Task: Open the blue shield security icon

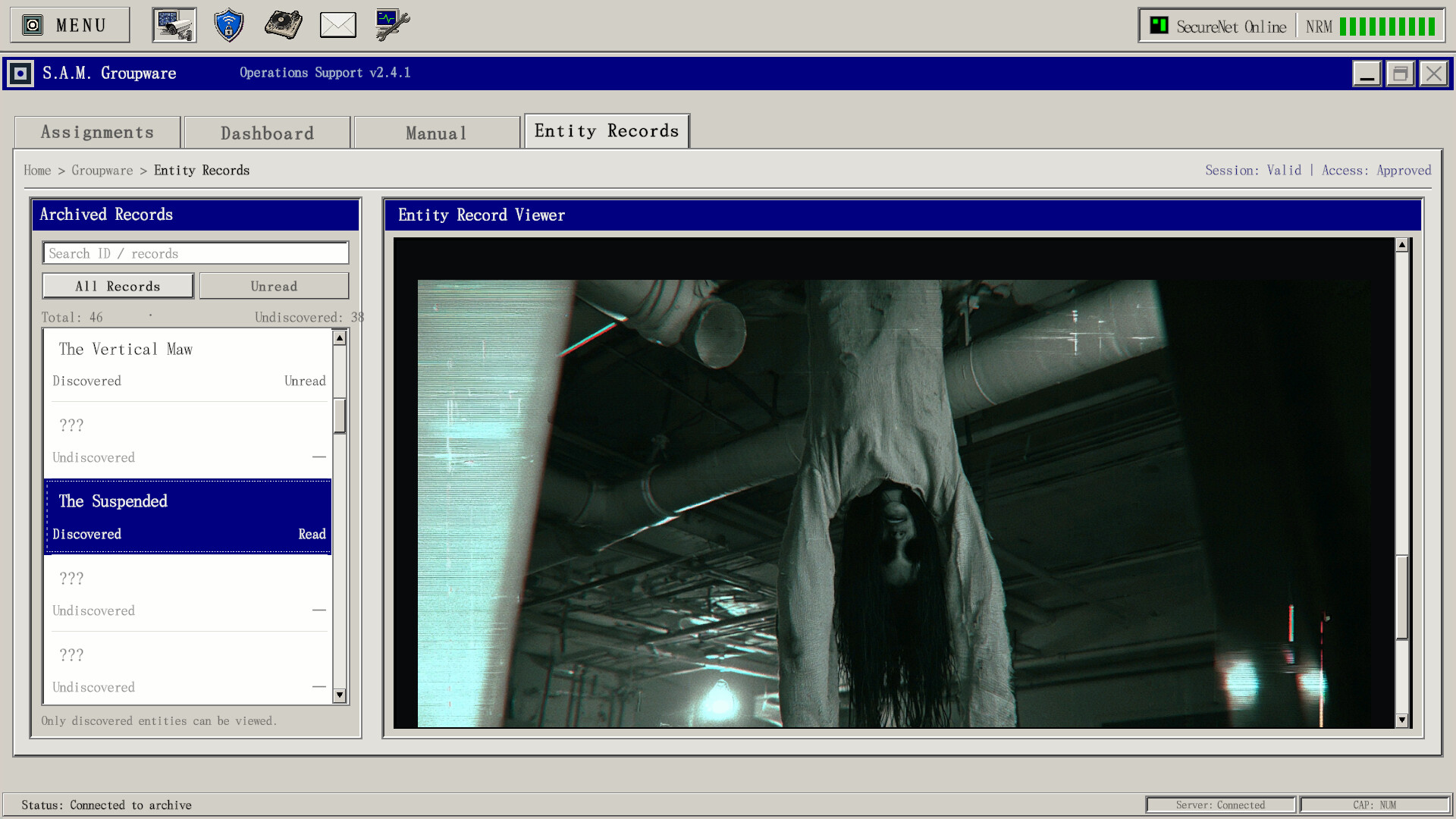Action: point(228,25)
